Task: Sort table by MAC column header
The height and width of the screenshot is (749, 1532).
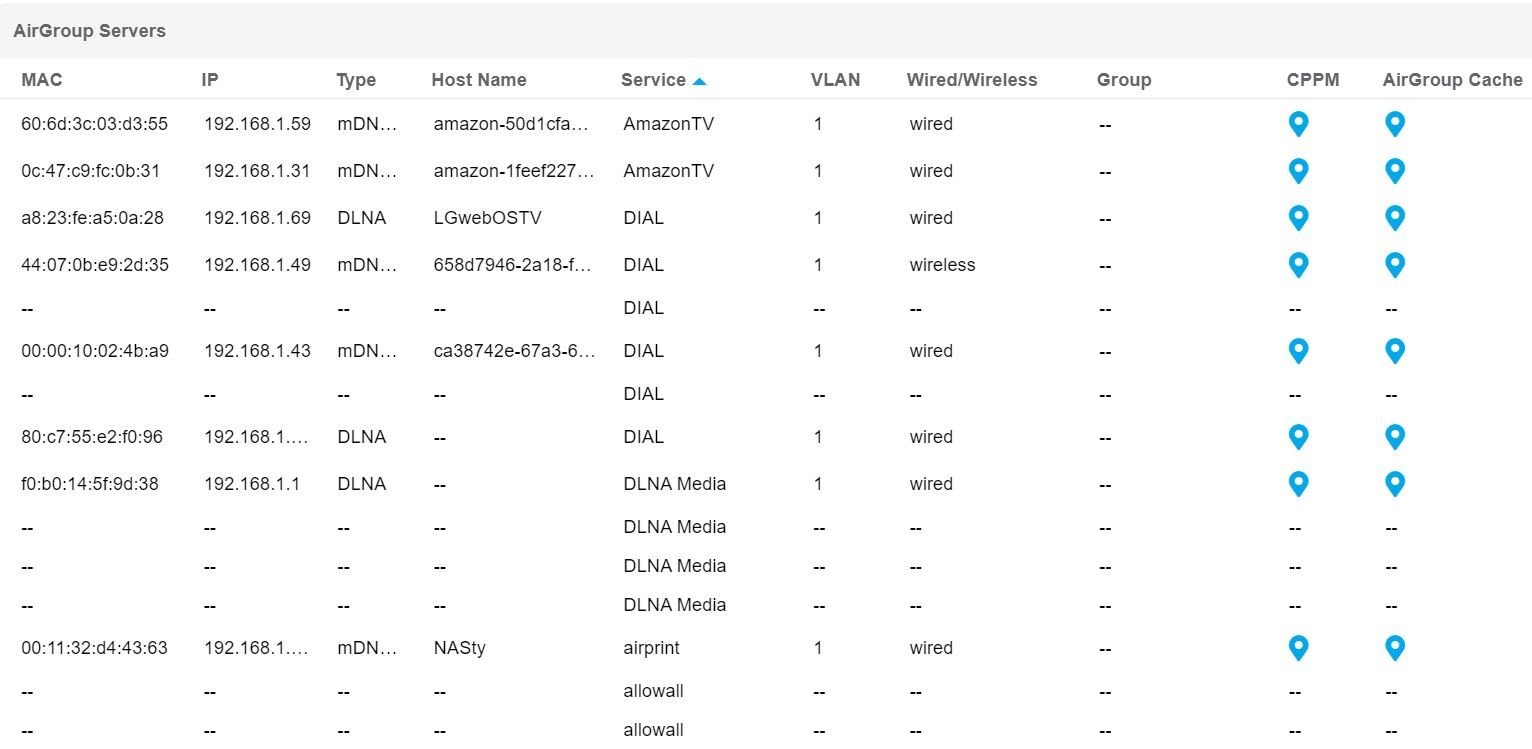Action: click(x=41, y=80)
